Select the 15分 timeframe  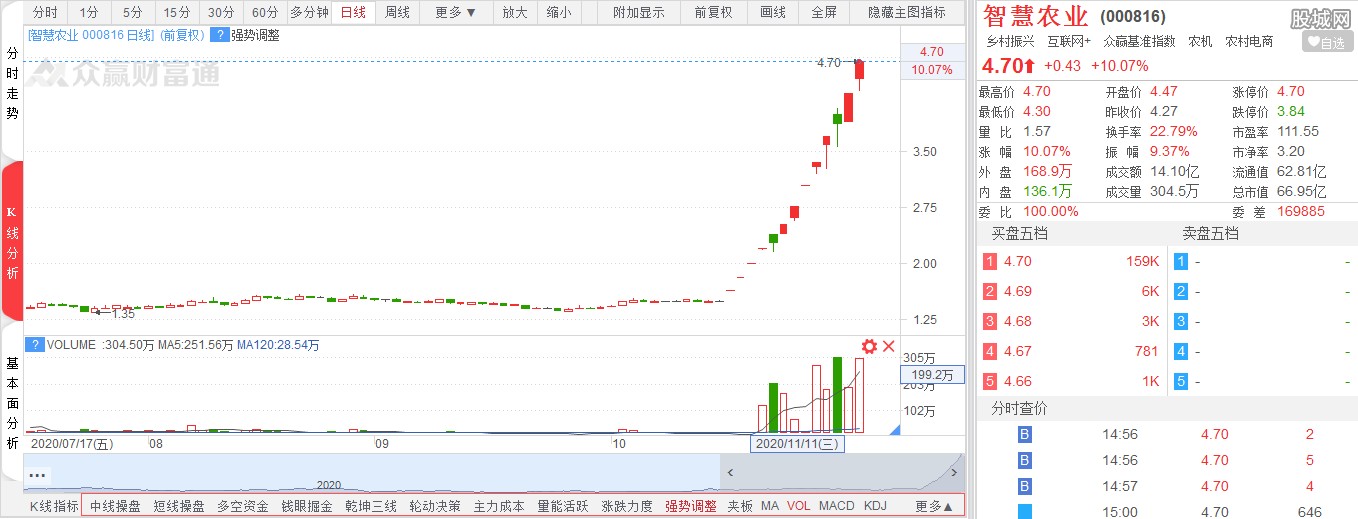tap(177, 12)
